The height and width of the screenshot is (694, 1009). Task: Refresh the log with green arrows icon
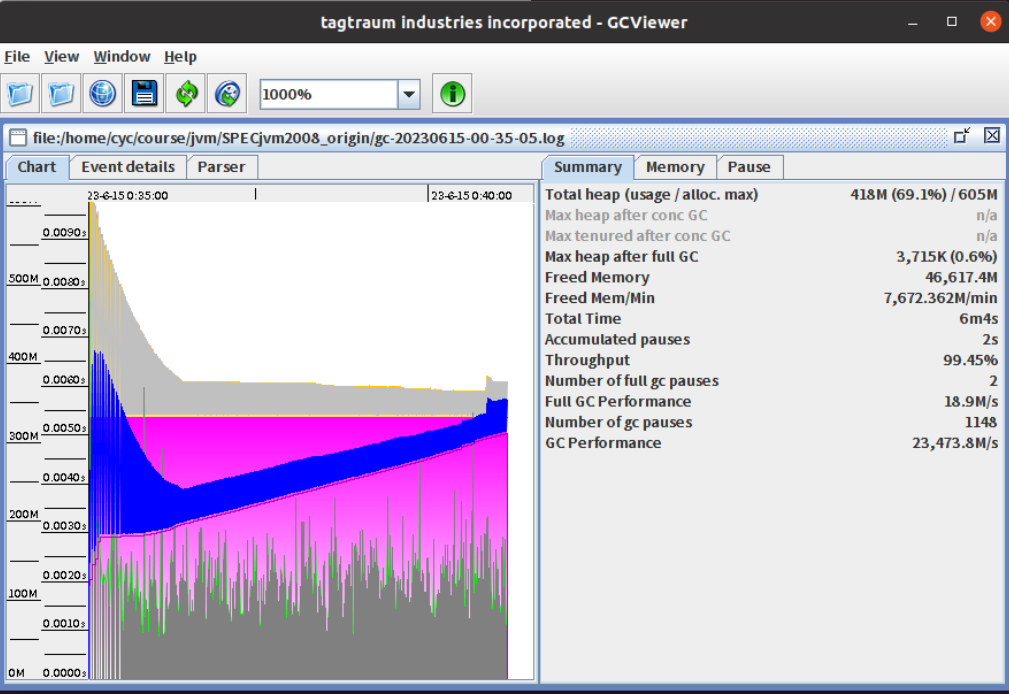click(x=186, y=94)
